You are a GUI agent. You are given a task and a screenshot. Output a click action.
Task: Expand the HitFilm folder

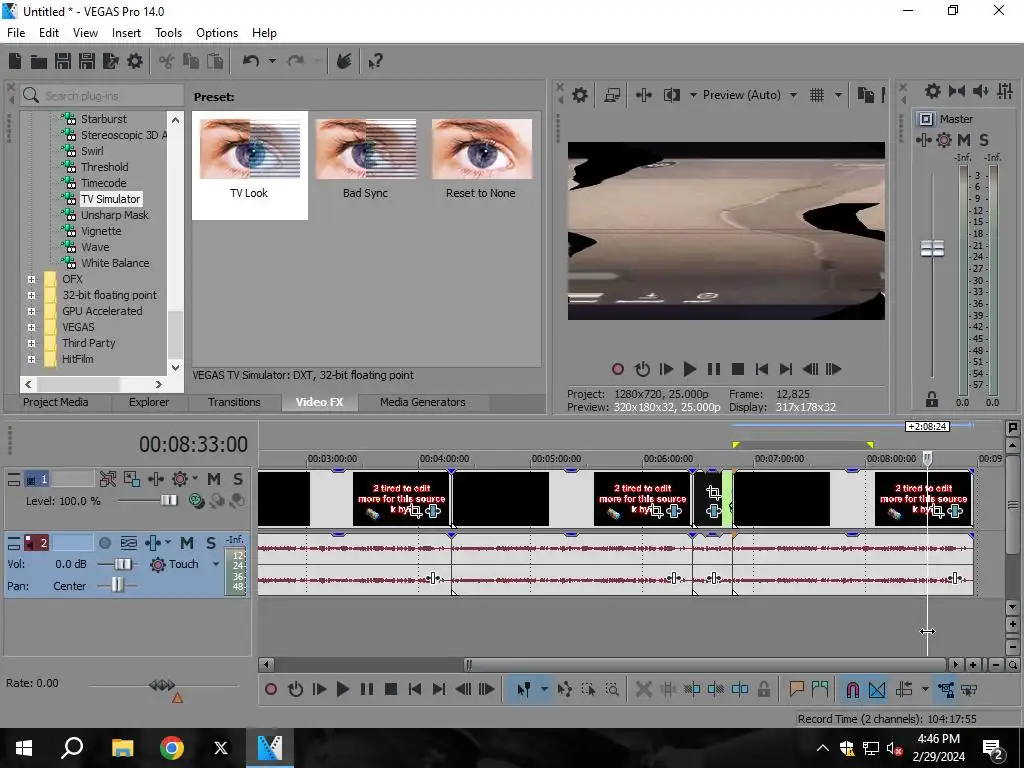tap(31, 359)
